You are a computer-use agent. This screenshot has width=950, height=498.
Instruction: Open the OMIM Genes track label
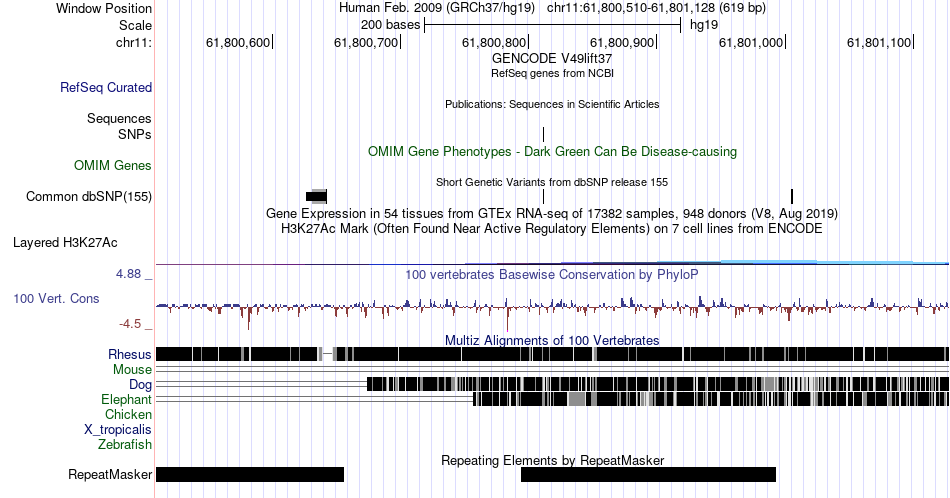112,165
